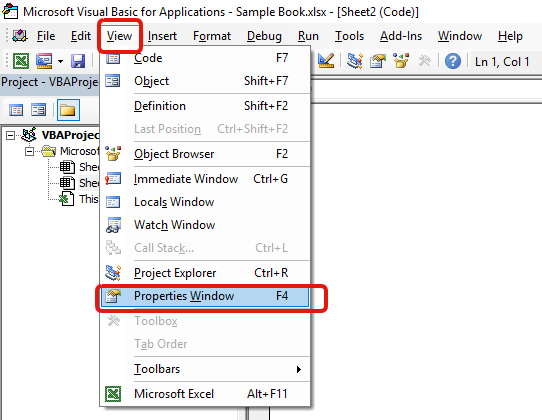Select Properties Window menu item

pyautogui.click(x=205, y=296)
